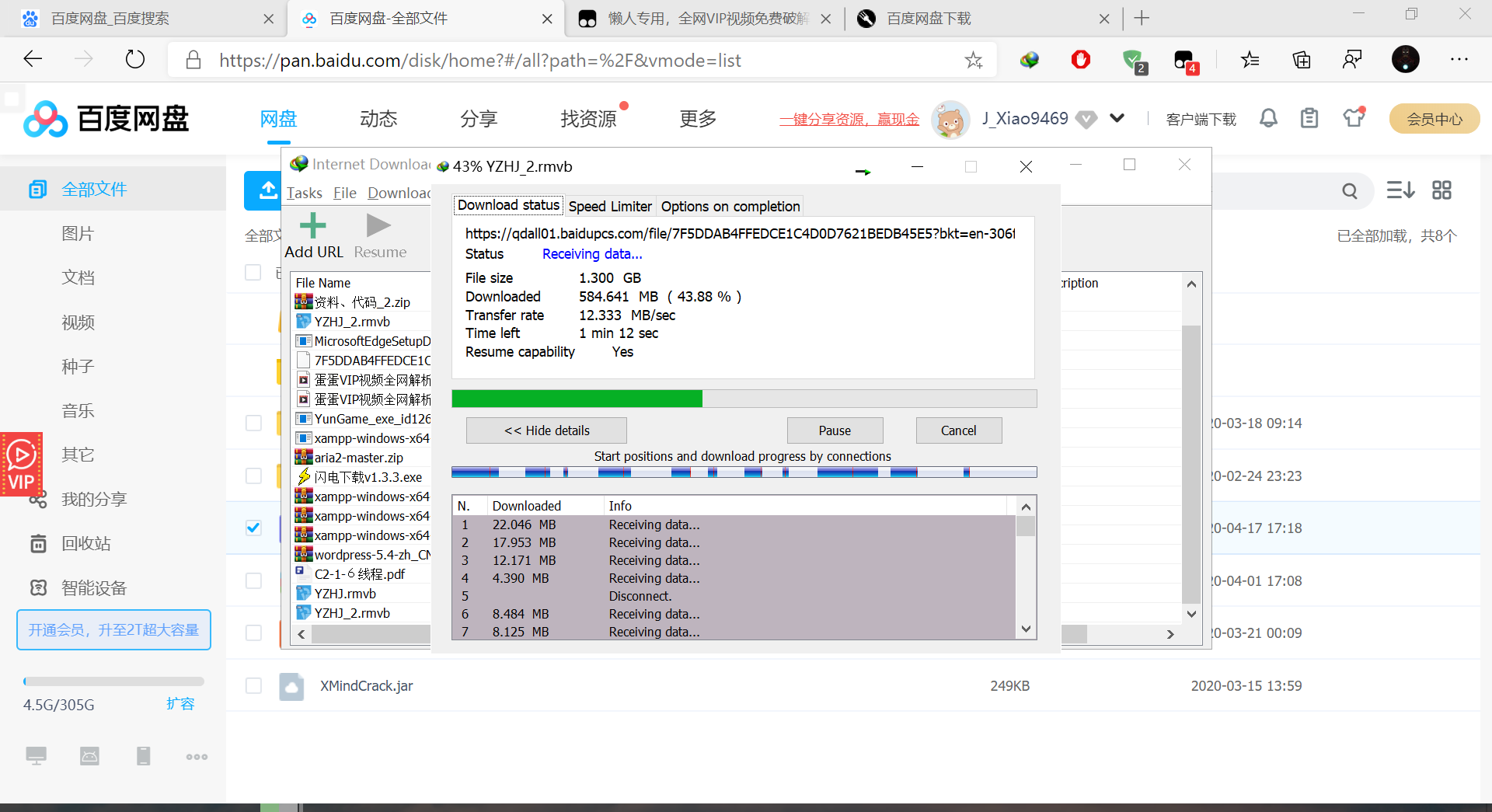This screenshot has height=812, width=1492.
Task: Click the sort order icon in Netdisk
Action: click(1400, 190)
